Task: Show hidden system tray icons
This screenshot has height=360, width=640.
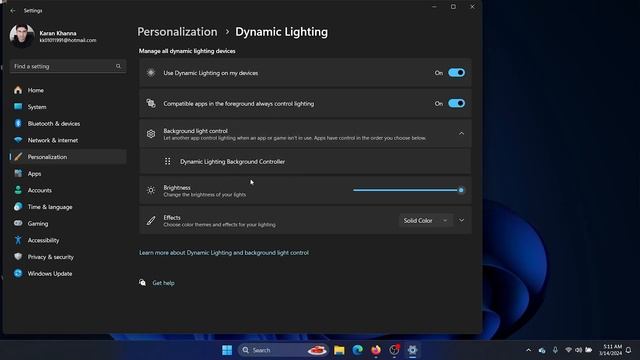Action: coord(529,350)
